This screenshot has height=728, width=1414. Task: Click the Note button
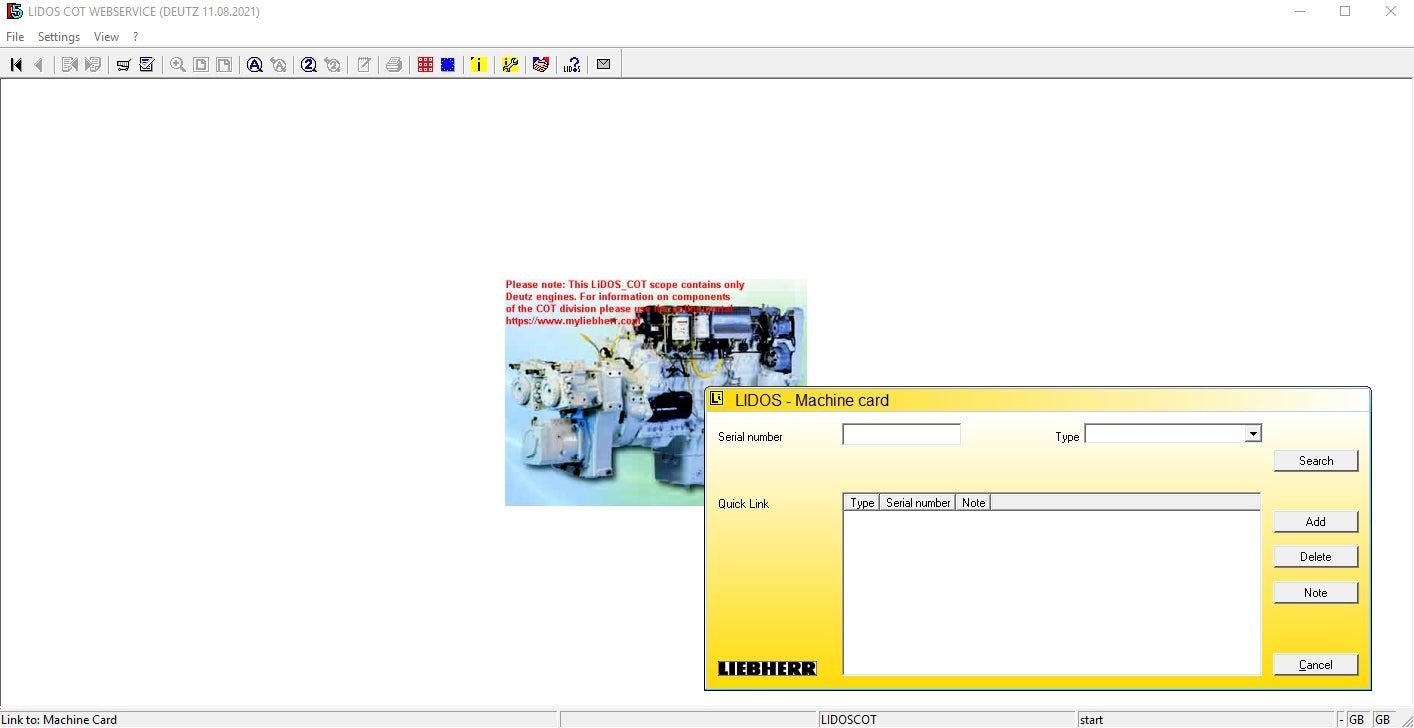coord(1316,593)
